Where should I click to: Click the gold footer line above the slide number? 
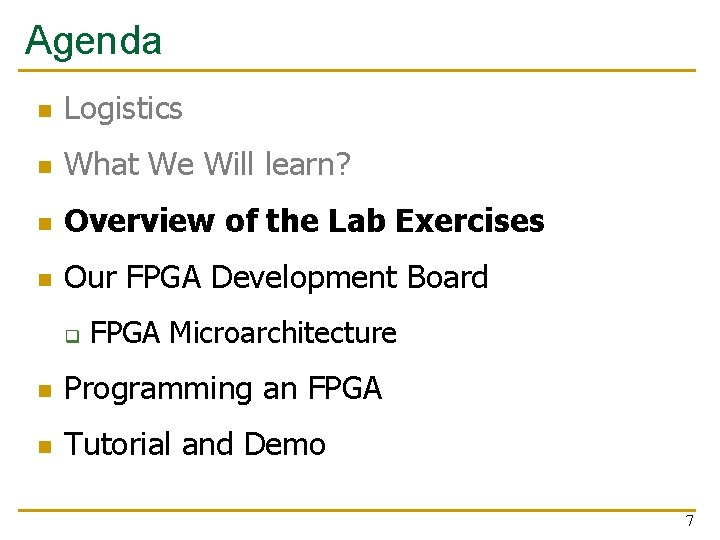[357, 510]
